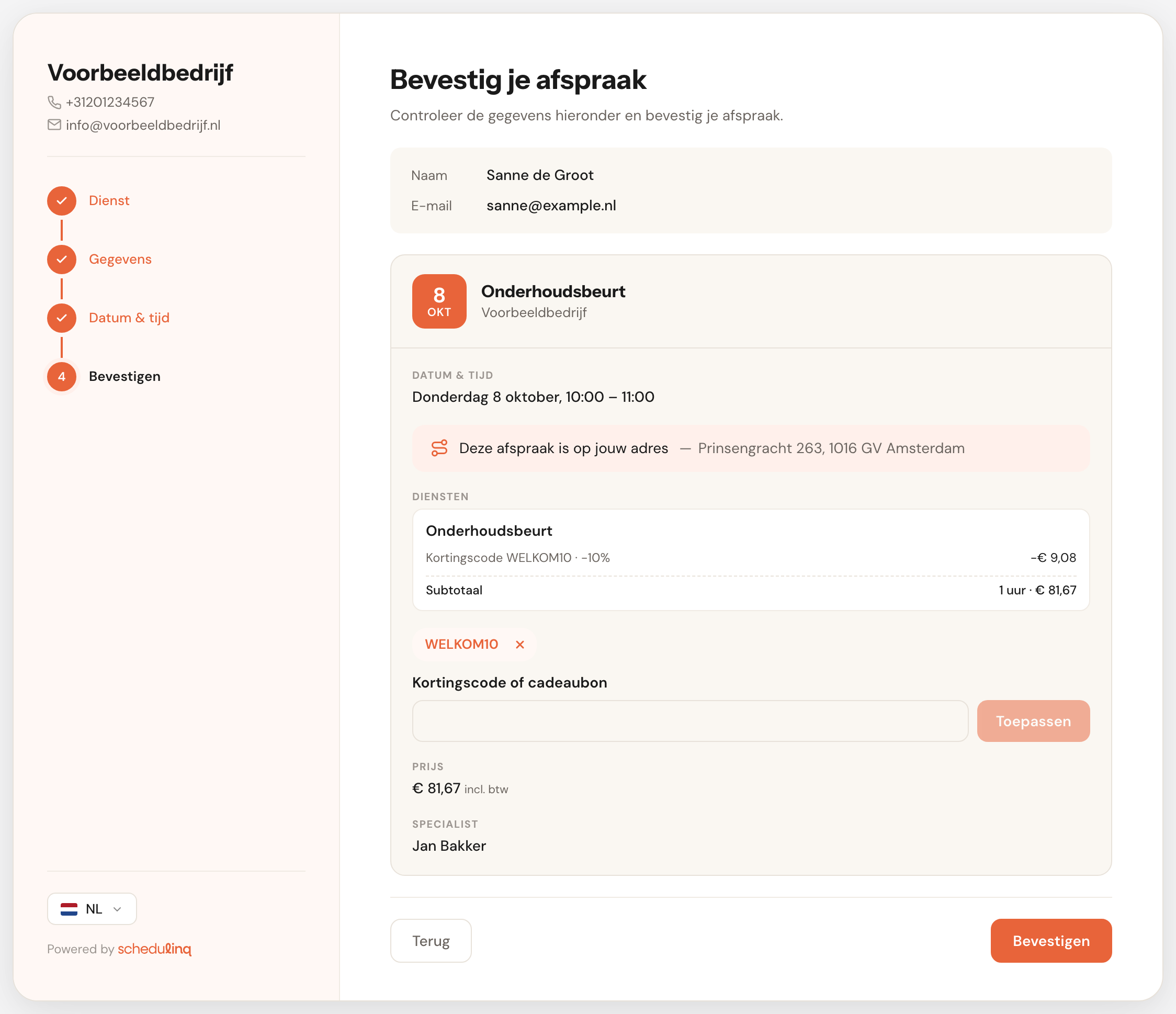Click the step 4 circle for Bevestigen

[x=62, y=376]
